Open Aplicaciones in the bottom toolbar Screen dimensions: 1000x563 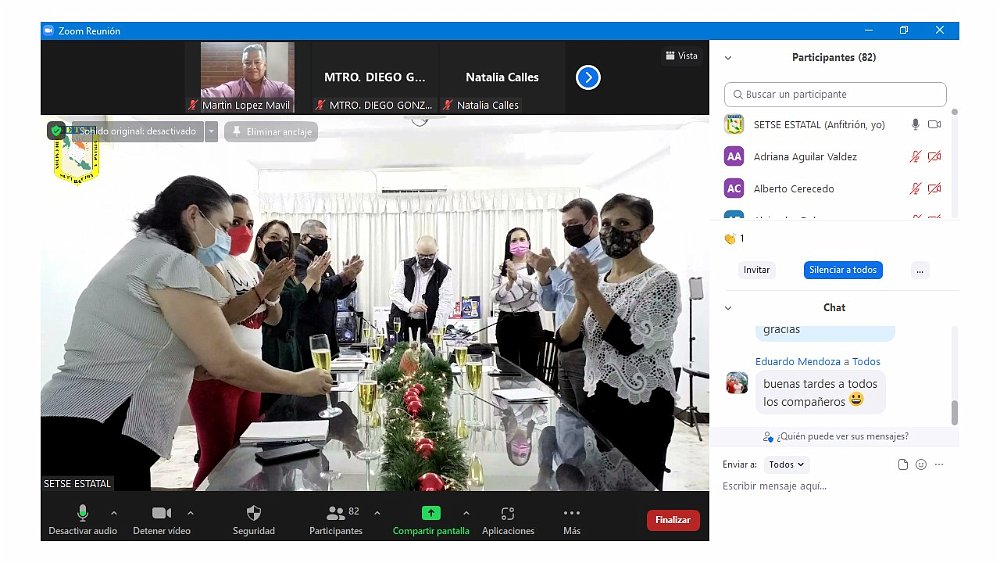tap(508, 513)
